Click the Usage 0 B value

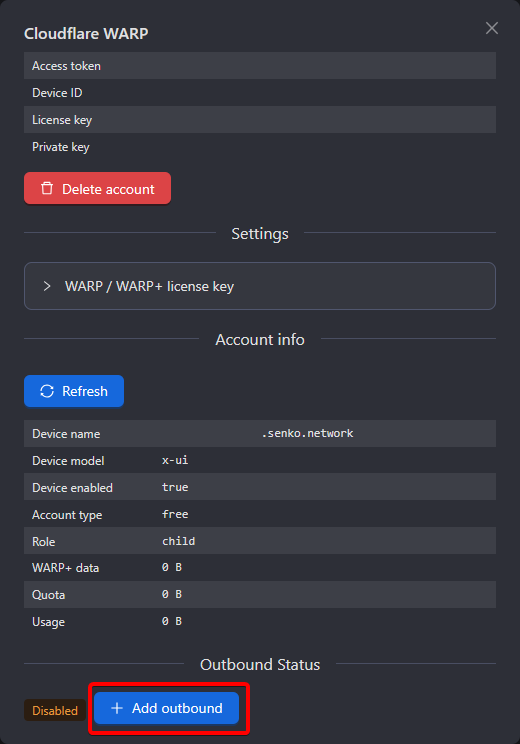(172, 622)
